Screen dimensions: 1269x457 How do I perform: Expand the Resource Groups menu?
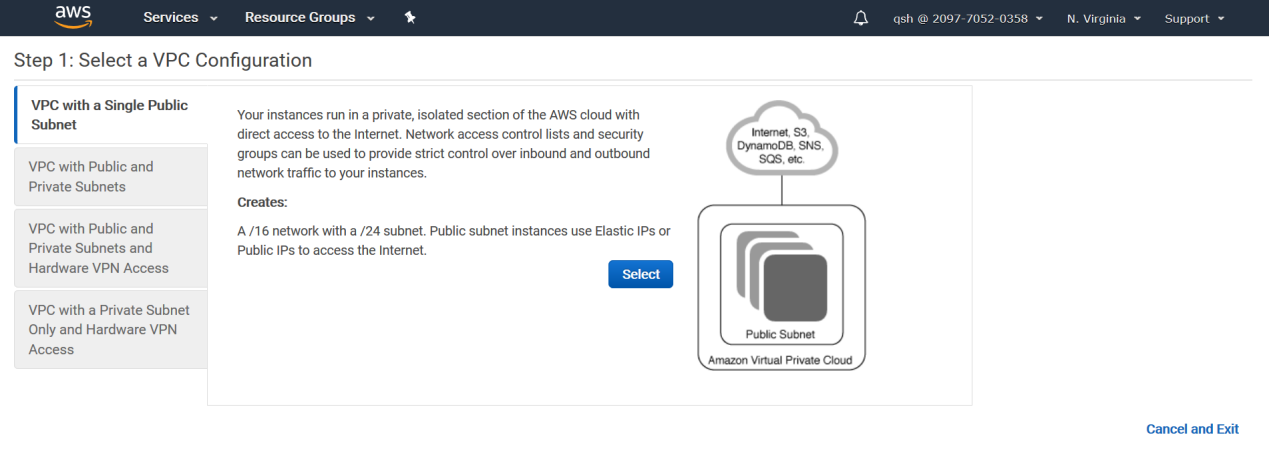pyautogui.click(x=310, y=18)
